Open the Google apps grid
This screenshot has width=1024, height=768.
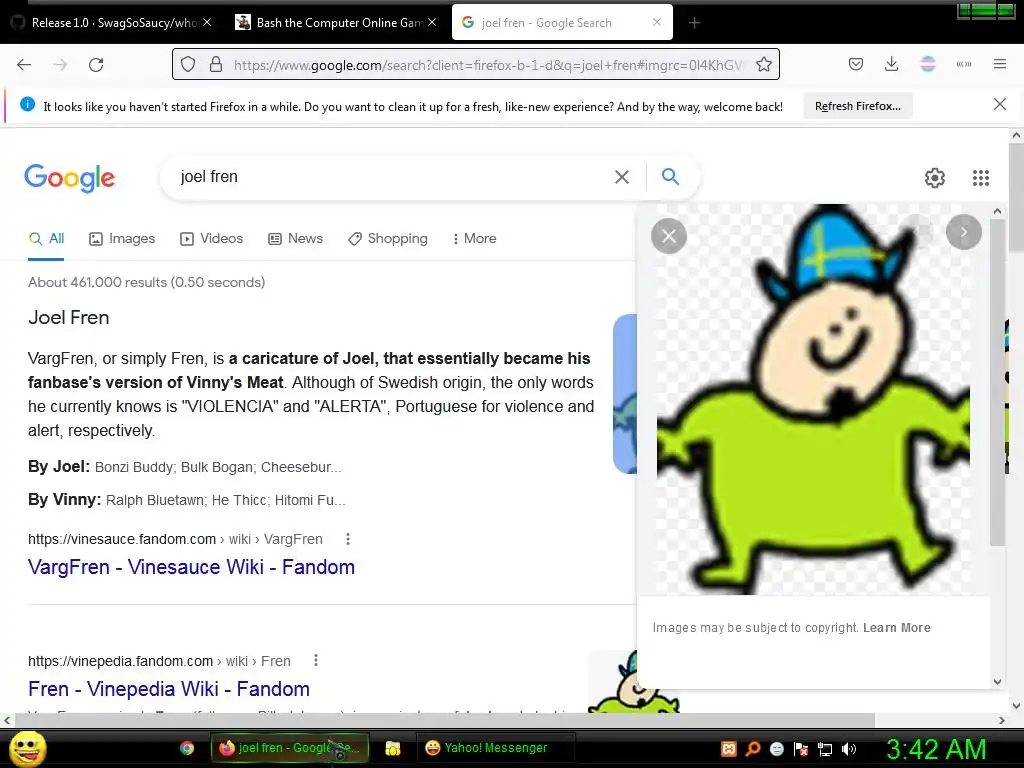(x=980, y=178)
